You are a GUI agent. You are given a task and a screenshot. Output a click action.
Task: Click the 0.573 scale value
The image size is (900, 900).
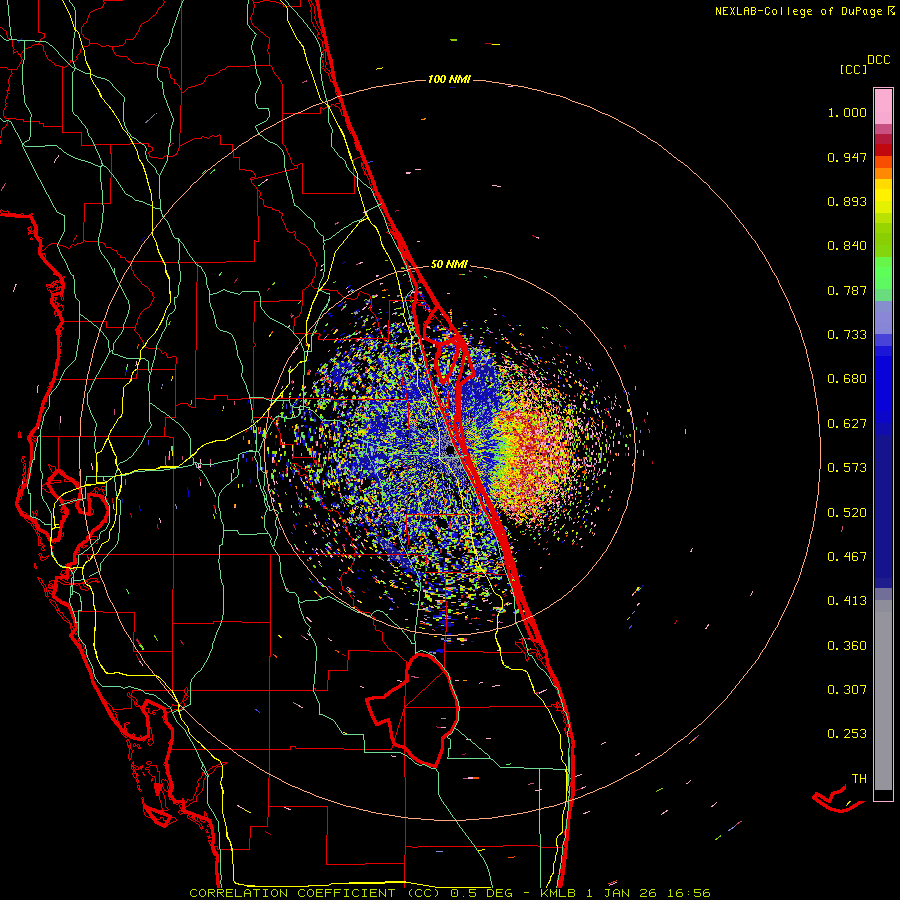(847, 468)
